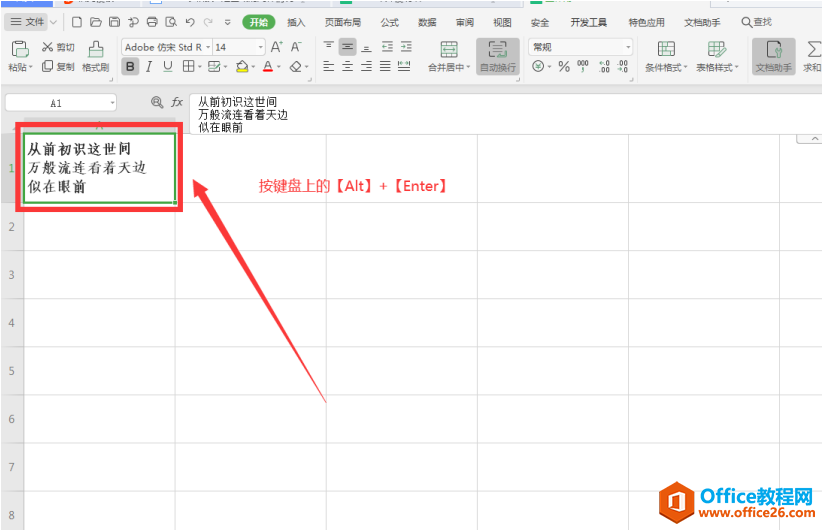Decrease indent icon
822x530 pixels.
[387, 47]
